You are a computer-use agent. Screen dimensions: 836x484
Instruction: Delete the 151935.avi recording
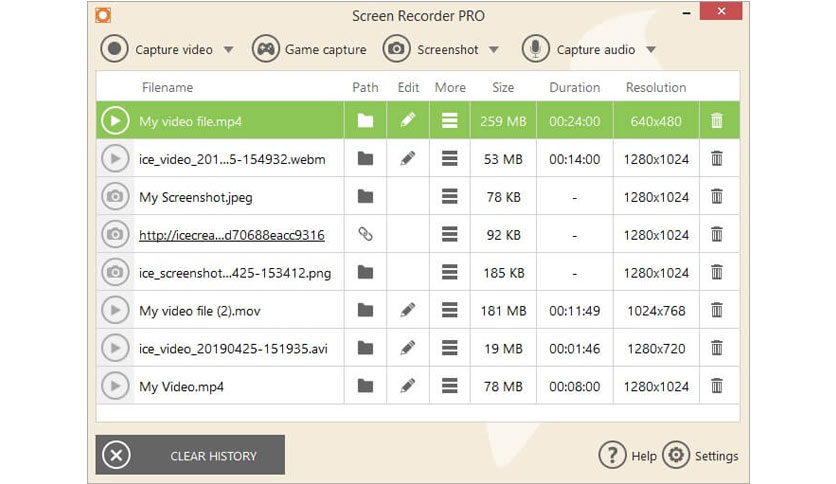717,348
